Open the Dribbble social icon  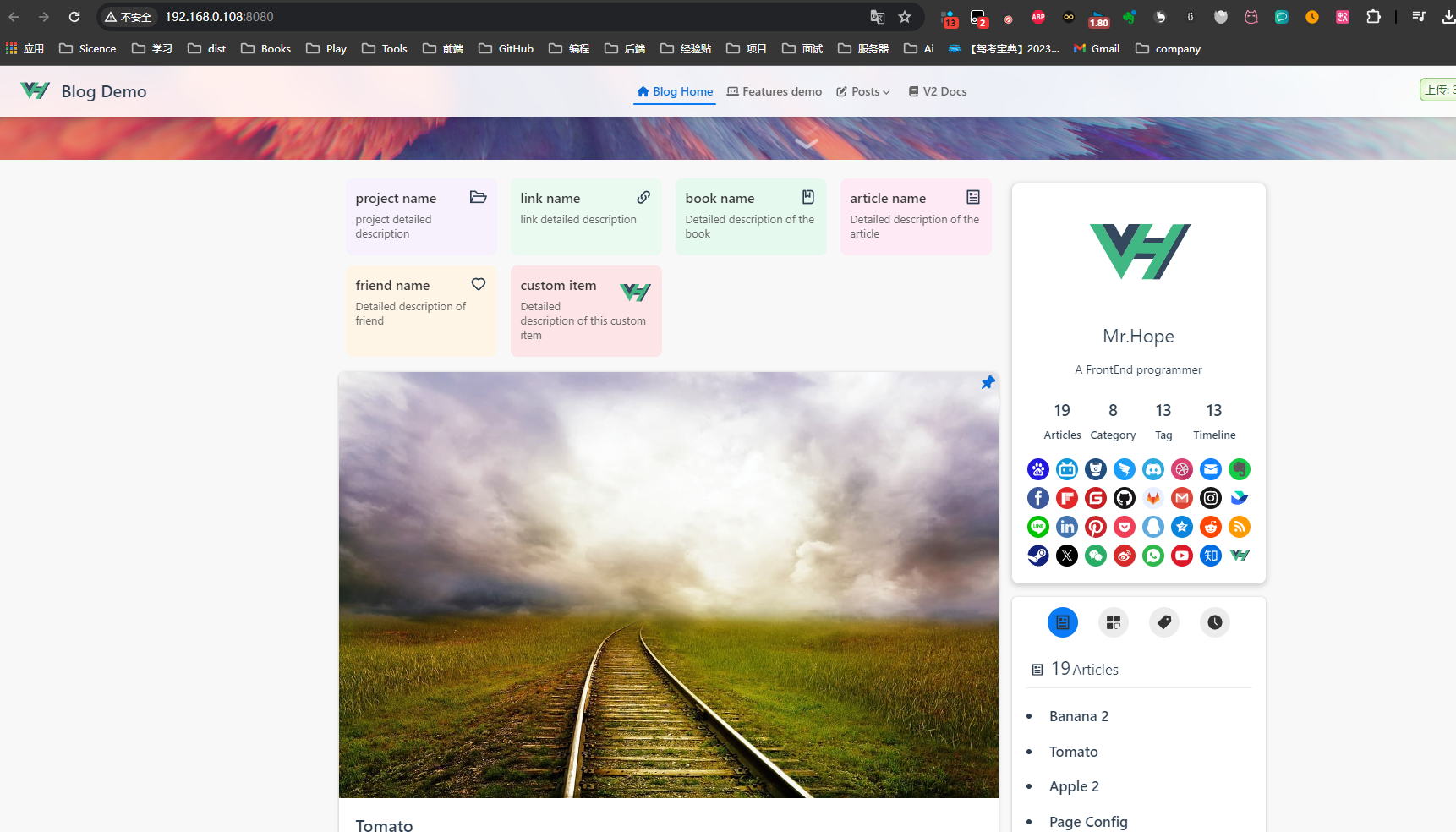[x=1182, y=469]
